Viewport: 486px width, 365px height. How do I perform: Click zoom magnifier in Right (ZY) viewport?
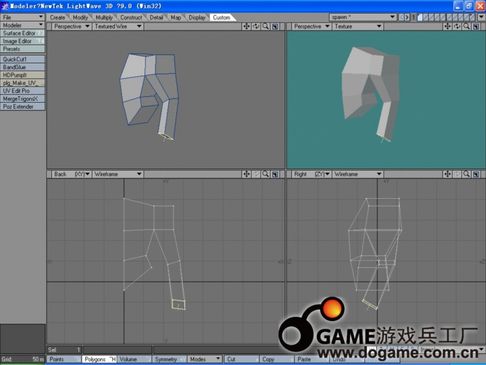coord(467,174)
